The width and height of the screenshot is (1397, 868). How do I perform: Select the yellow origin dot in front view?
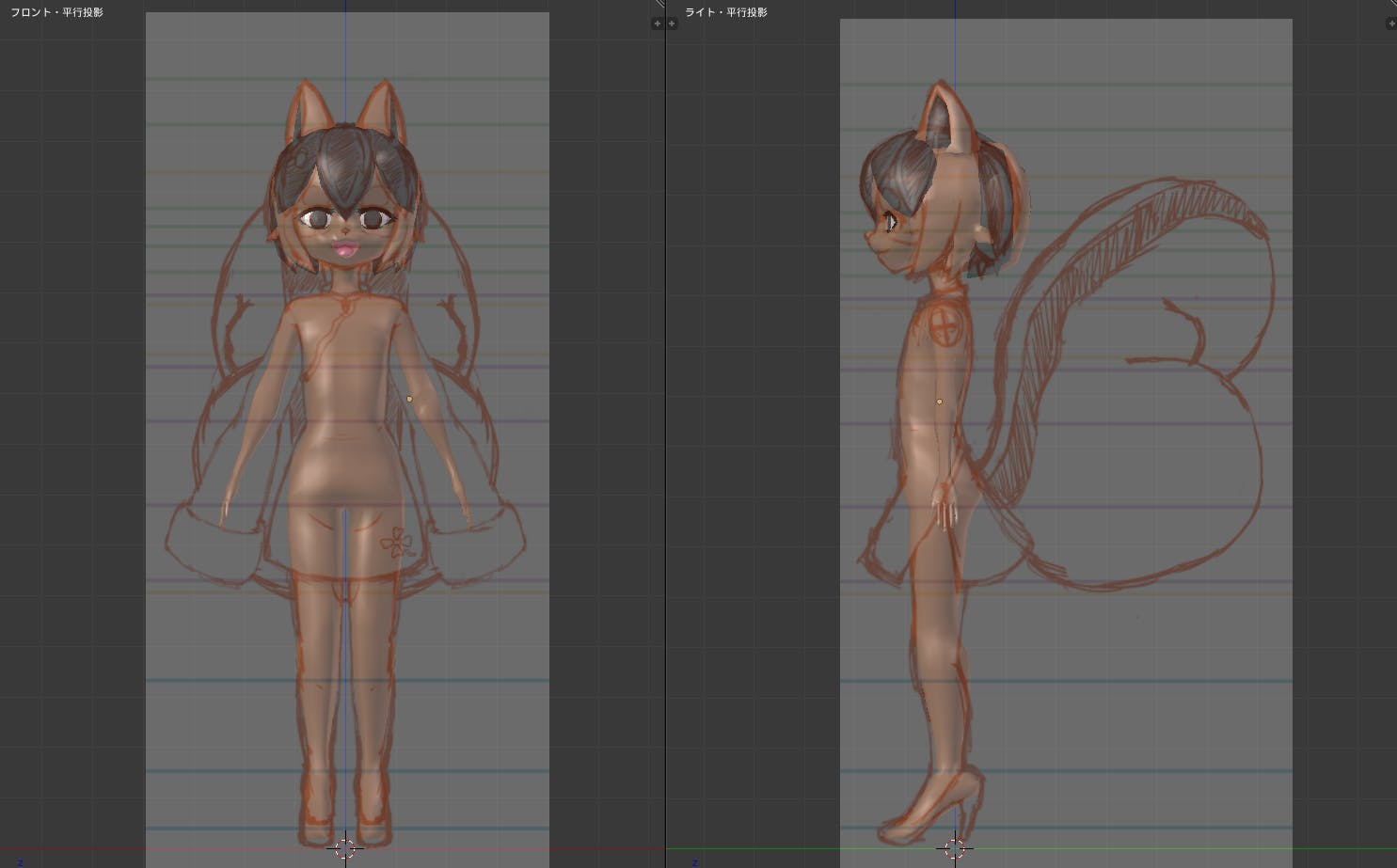[x=409, y=400]
